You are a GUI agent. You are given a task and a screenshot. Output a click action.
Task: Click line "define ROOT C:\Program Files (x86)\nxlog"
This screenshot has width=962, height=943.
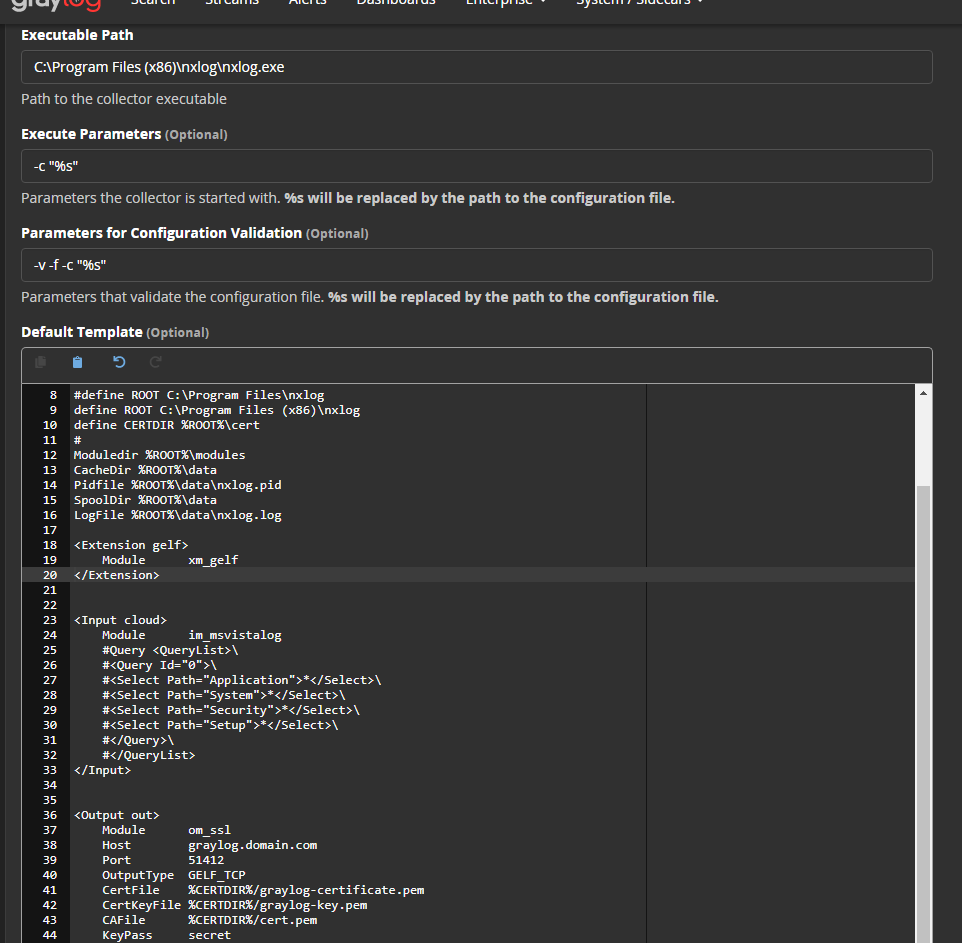coord(217,410)
